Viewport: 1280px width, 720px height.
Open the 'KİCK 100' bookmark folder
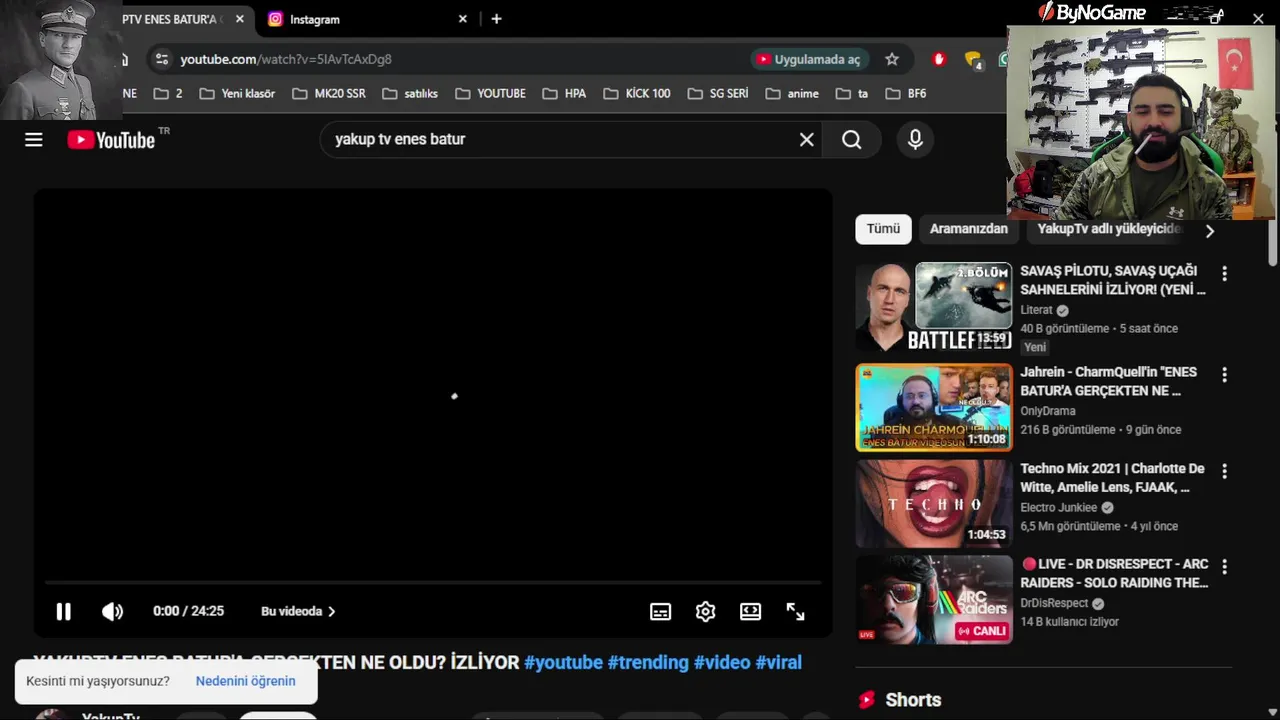click(637, 93)
